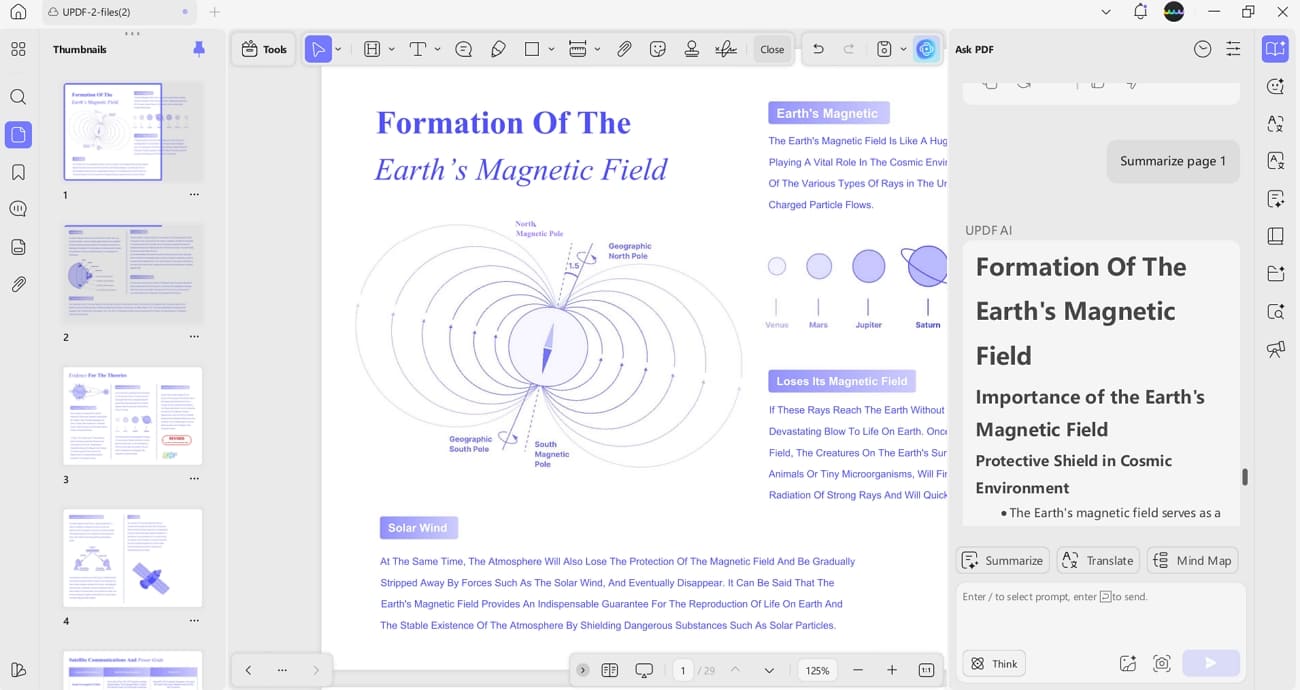Expand the shape tool dropdown

pos(550,48)
